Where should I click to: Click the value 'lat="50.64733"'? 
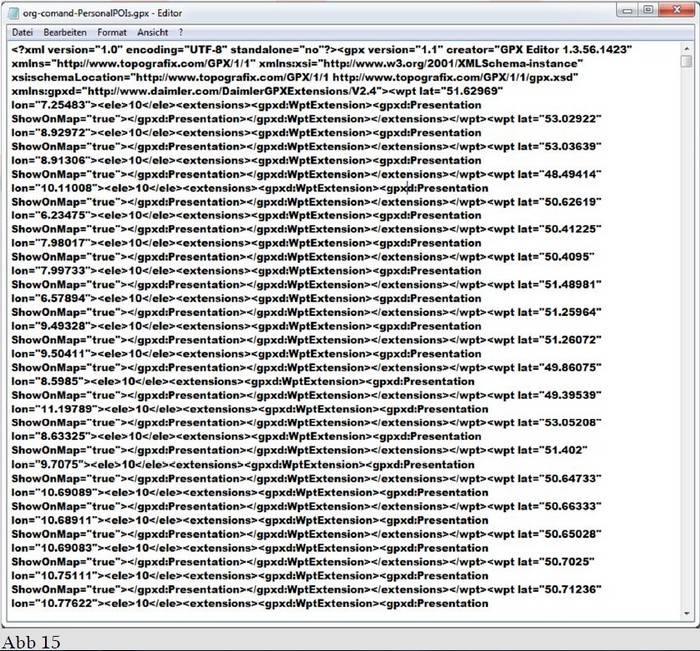click(559, 479)
